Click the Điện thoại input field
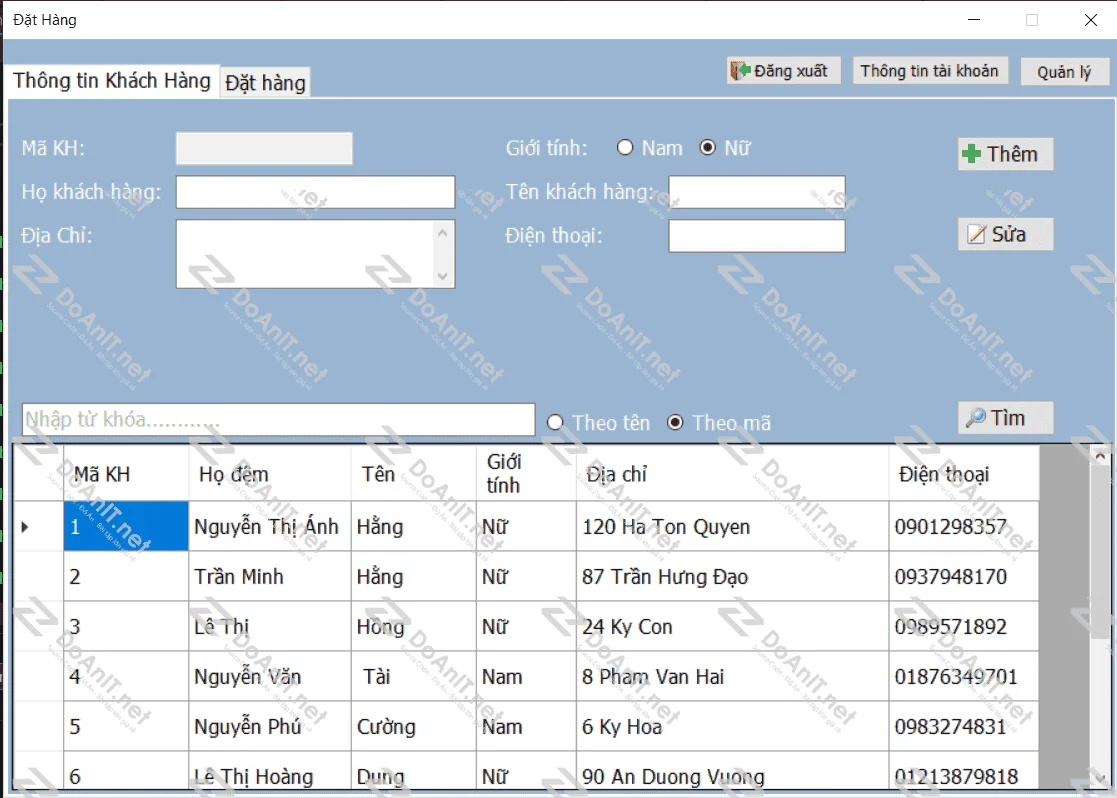The width and height of the screenshot is (1117, 798). point(756,236)
